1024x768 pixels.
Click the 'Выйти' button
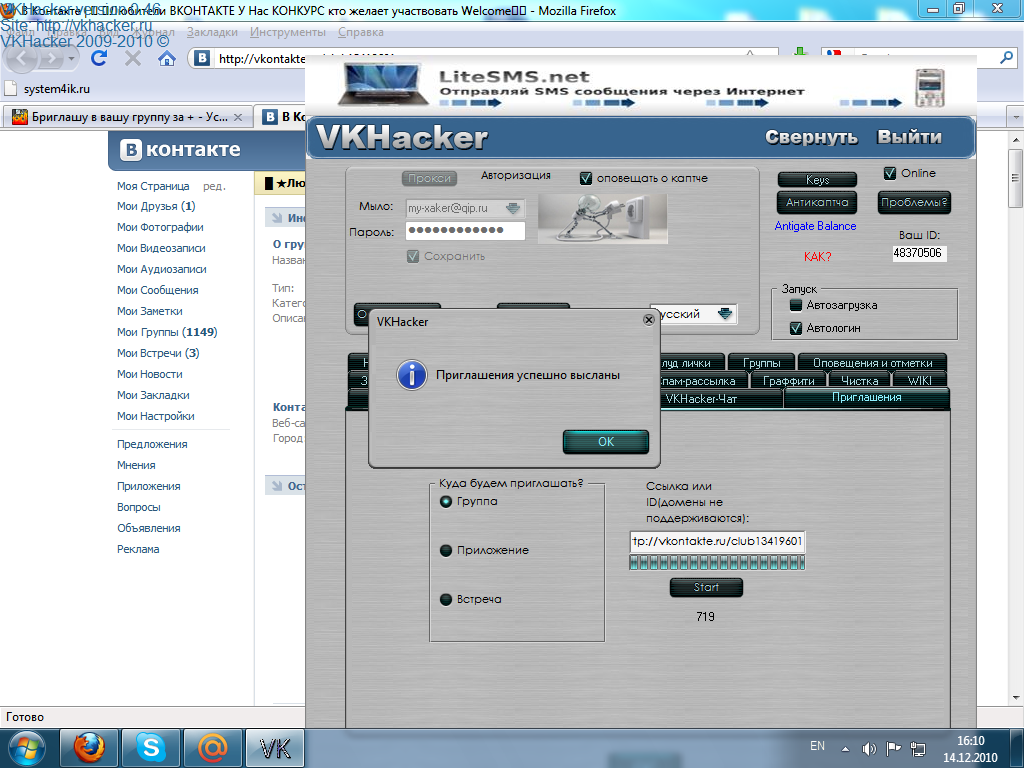(x=909, y=137)
